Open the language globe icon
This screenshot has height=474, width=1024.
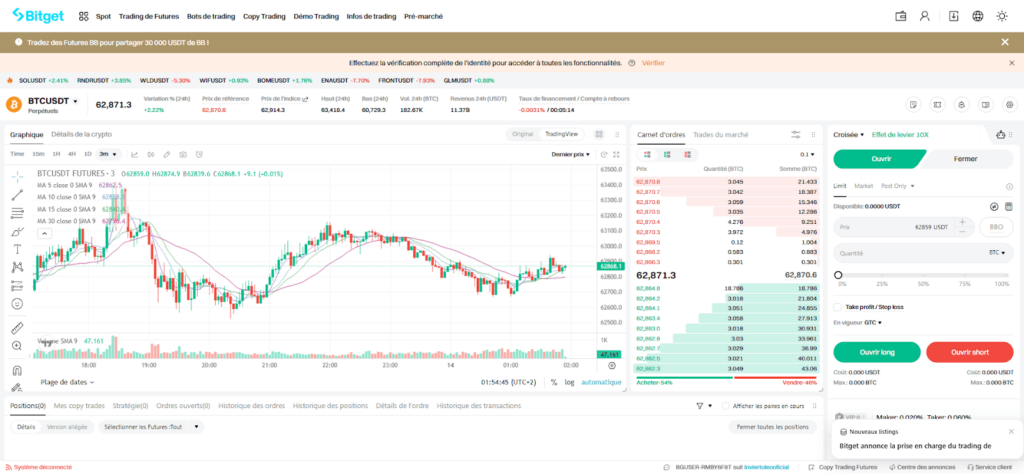tap(976, 16)
